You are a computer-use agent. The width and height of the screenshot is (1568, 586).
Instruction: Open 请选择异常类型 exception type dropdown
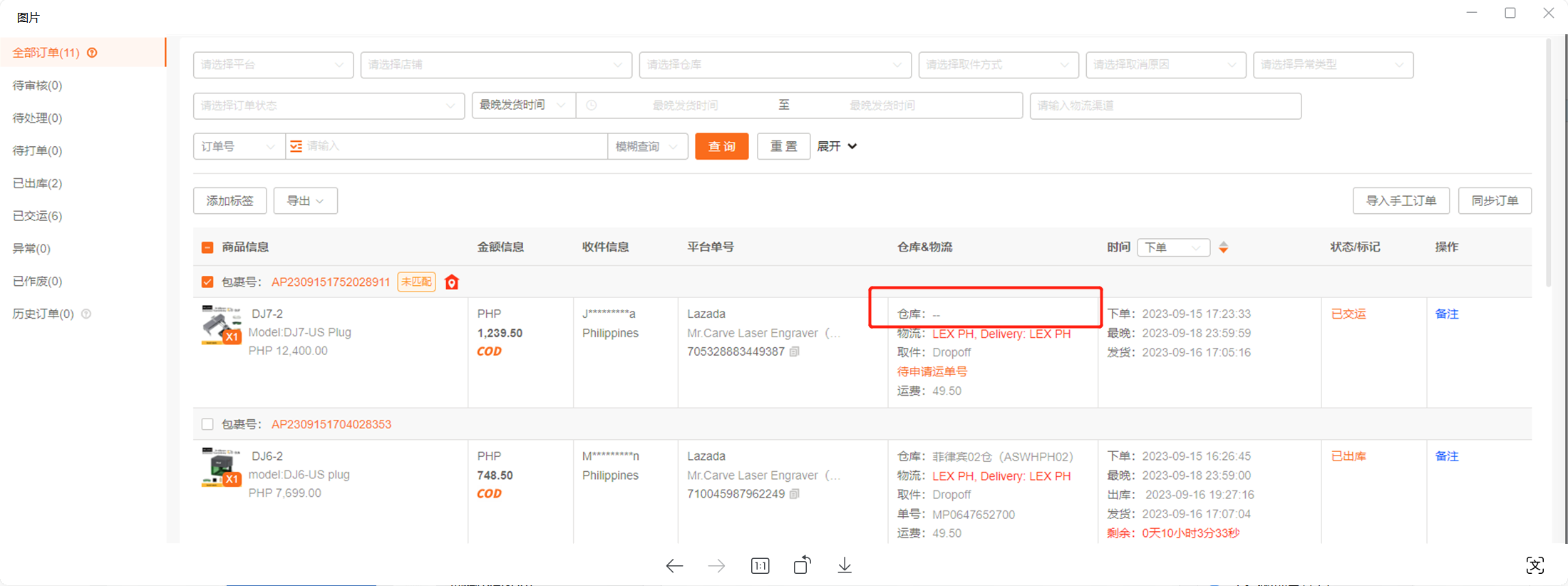1334,65
